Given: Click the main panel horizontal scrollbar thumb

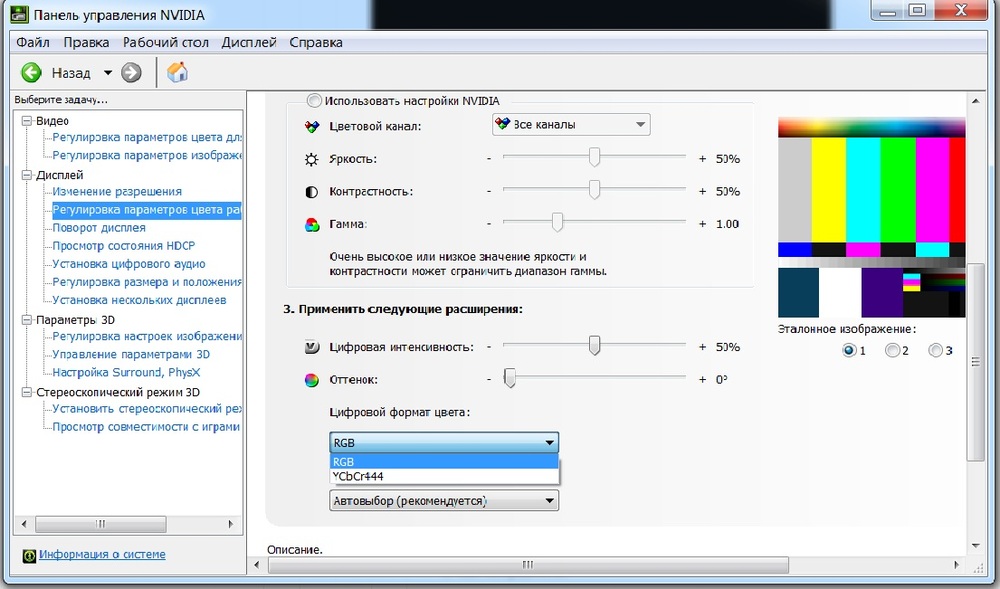Looking at the screenshot, I should tap(528, 565).
